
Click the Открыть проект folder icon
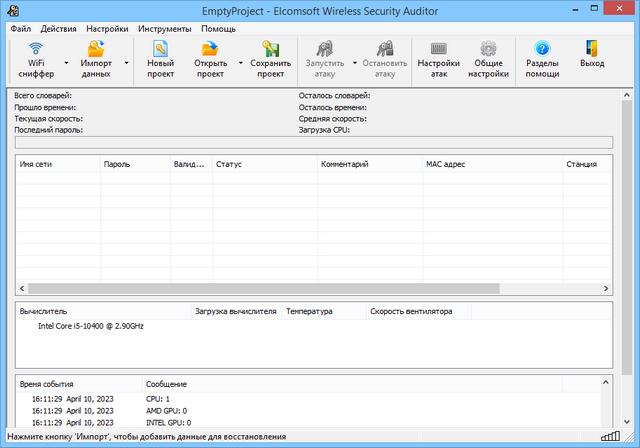click(210, 60)
